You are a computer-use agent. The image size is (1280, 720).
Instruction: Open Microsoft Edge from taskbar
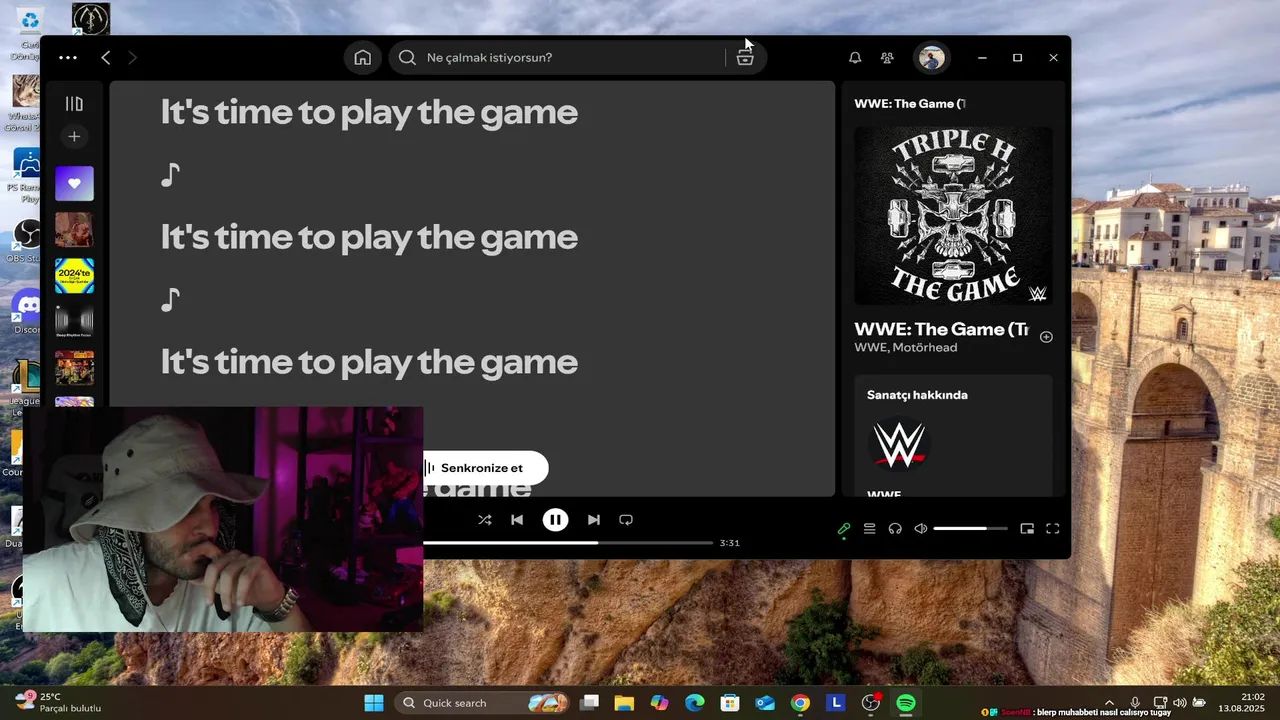coord(694,703)
